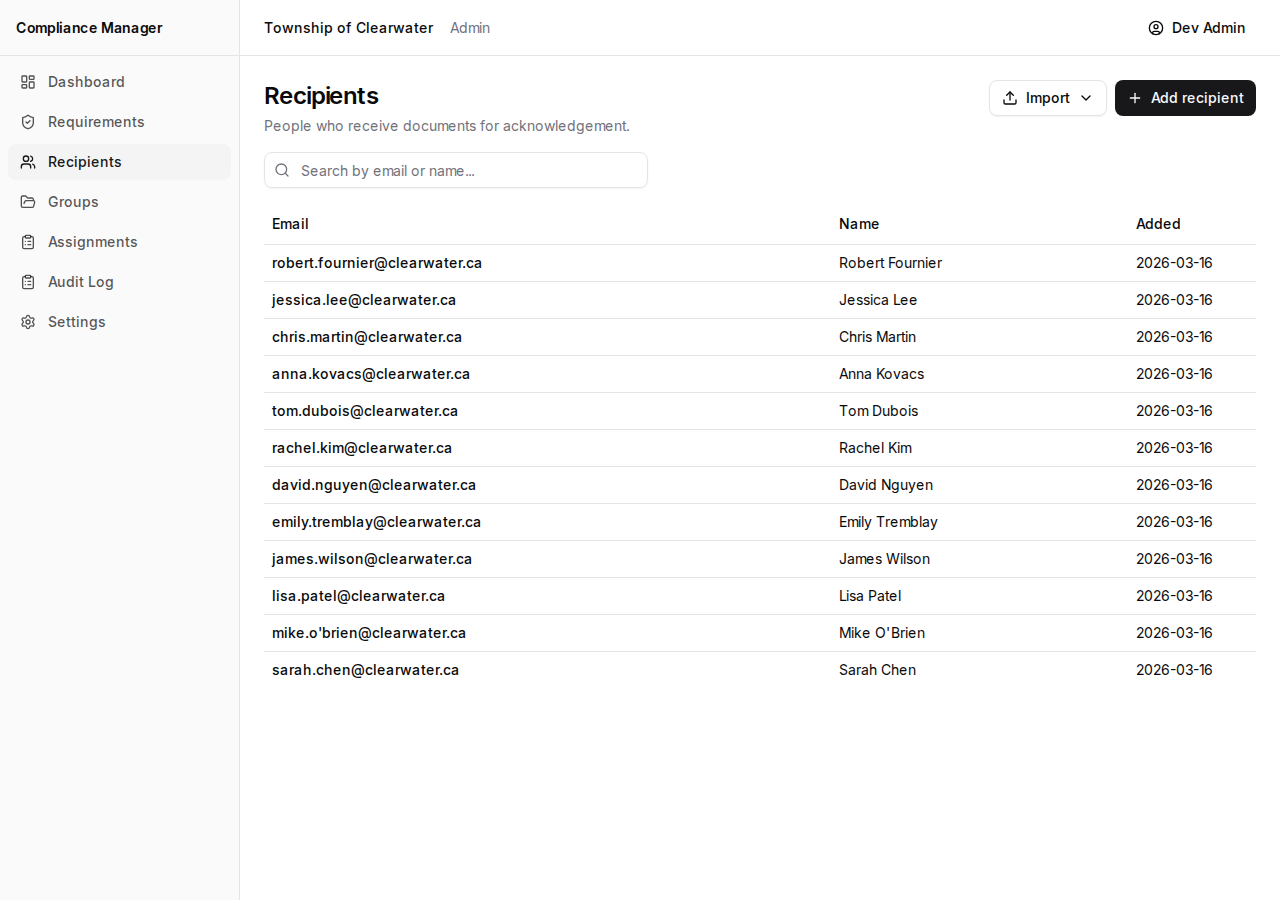Screen dimensions: 1280x900
Task: Click the Added column header
Action: click(x=1158, y=224)
